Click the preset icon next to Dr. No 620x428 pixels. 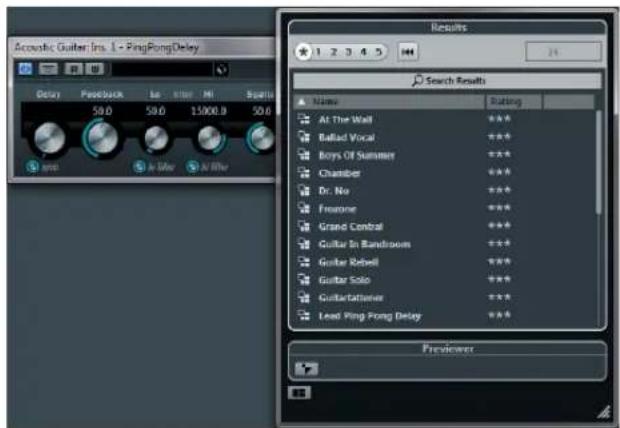pyautogui.click(x=304, y=191)
